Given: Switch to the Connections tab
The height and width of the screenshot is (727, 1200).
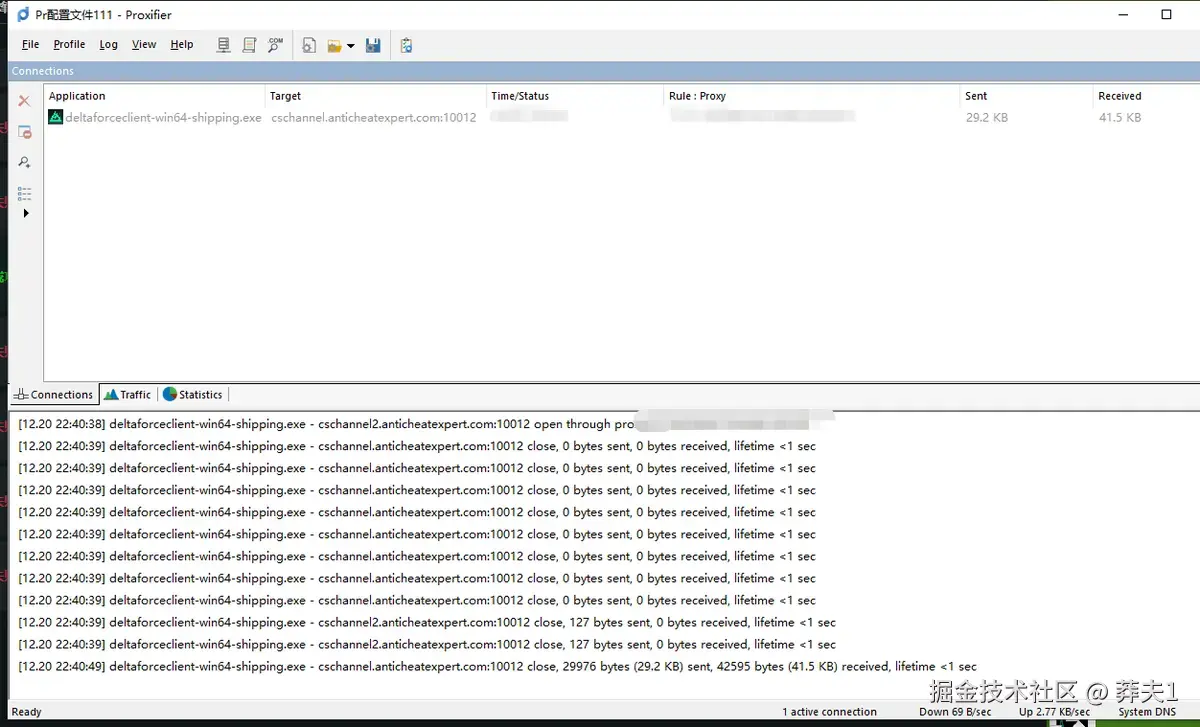Looking at the screenshot, I should tap(54, 394).
